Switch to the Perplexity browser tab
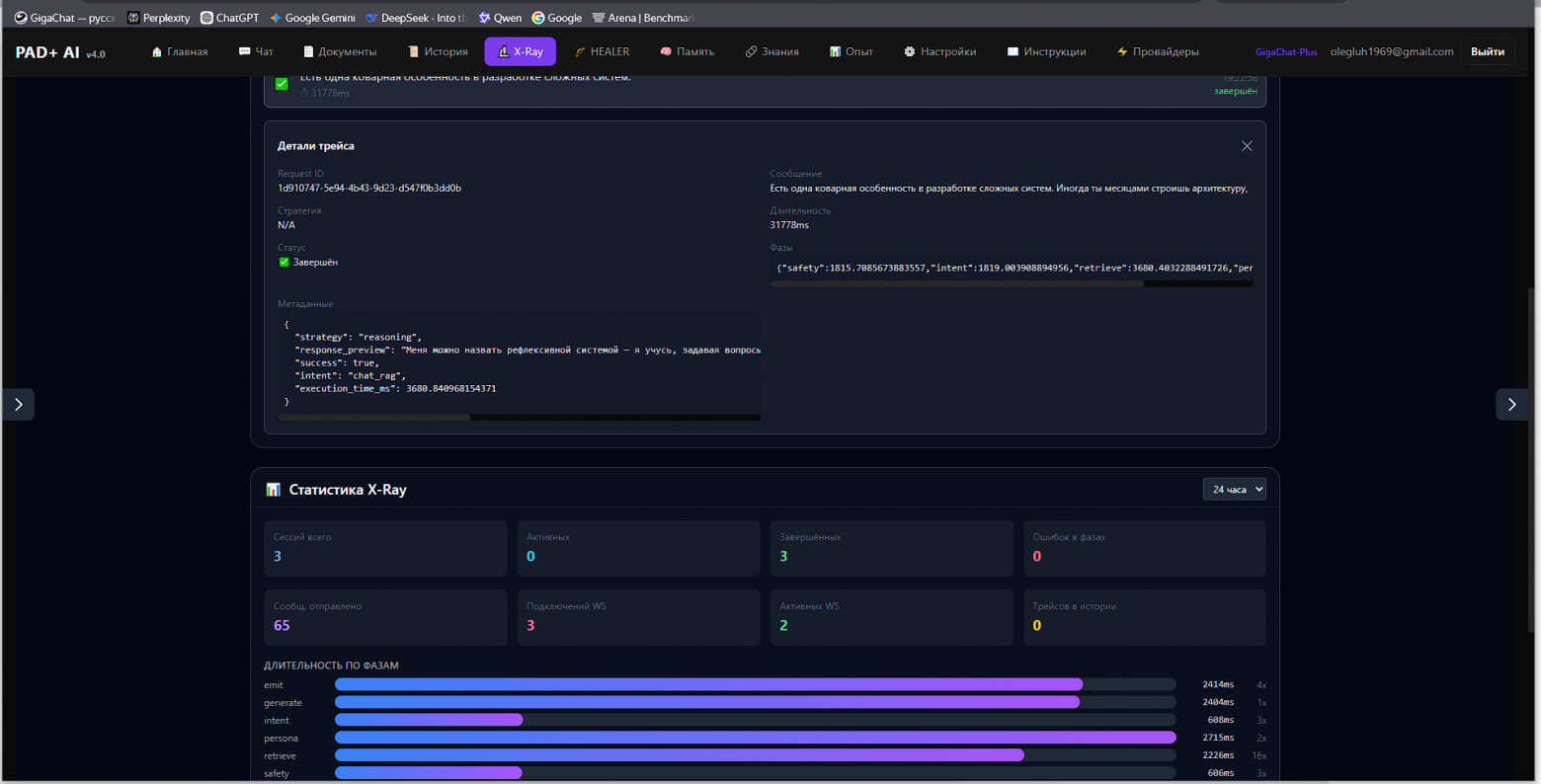The height and width of the screenshot is (784, 1541). click(158, 18)
